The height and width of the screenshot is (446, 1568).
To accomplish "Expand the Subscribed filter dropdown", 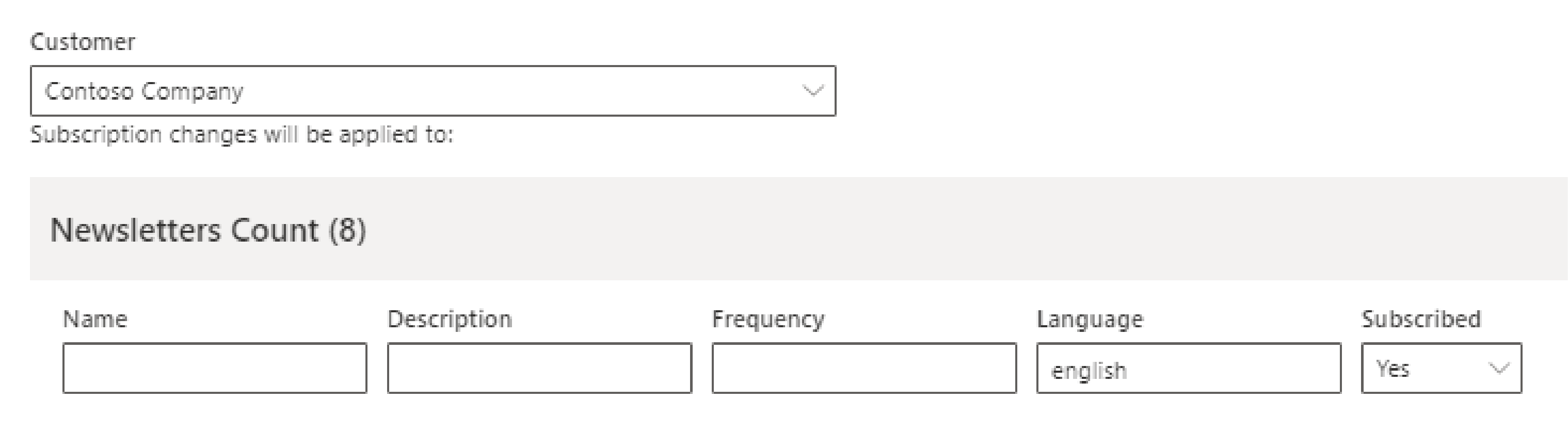I will [1441, 369].
